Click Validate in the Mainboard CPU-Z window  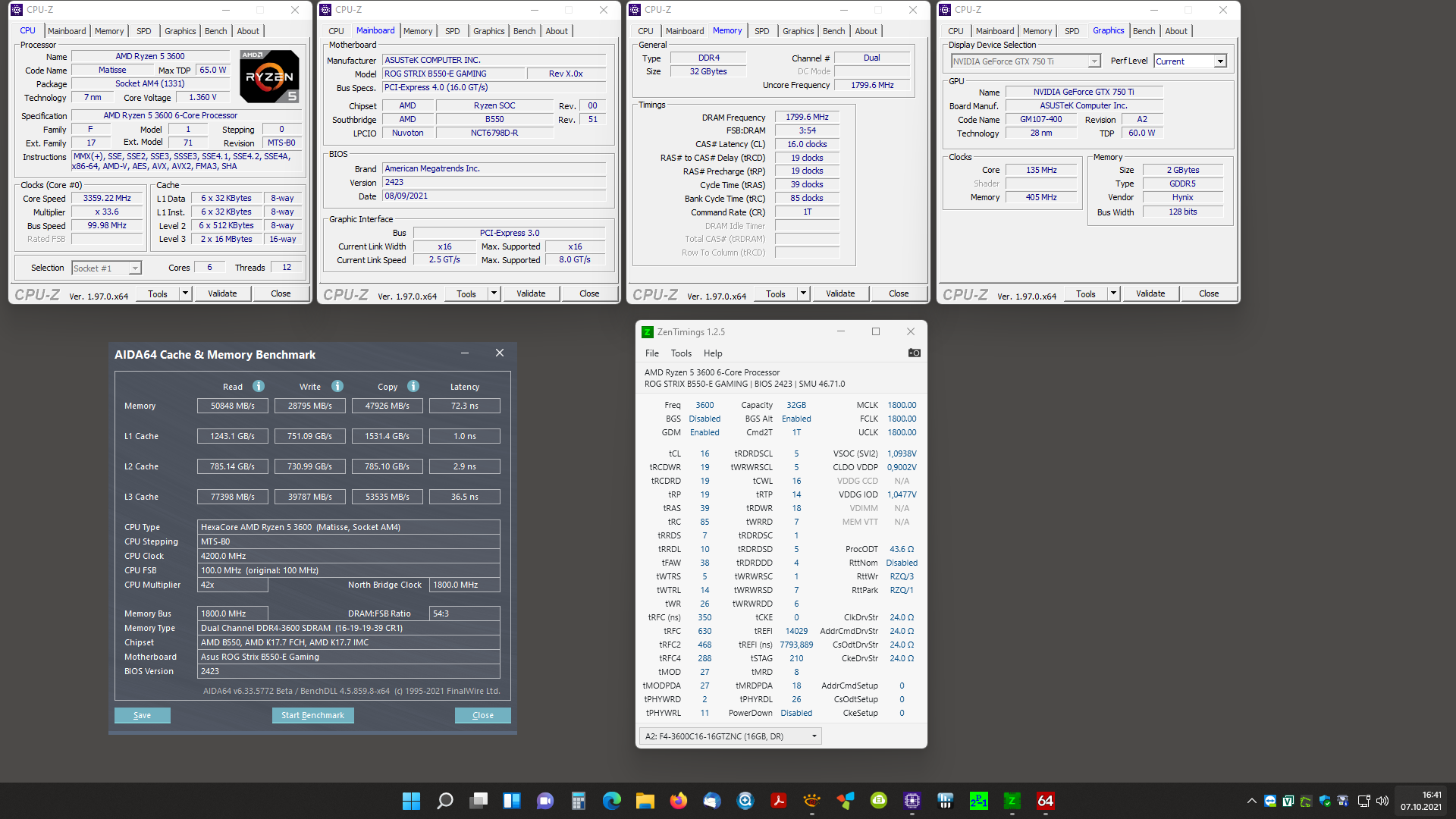pyautogui.click(x=531, y=293)
